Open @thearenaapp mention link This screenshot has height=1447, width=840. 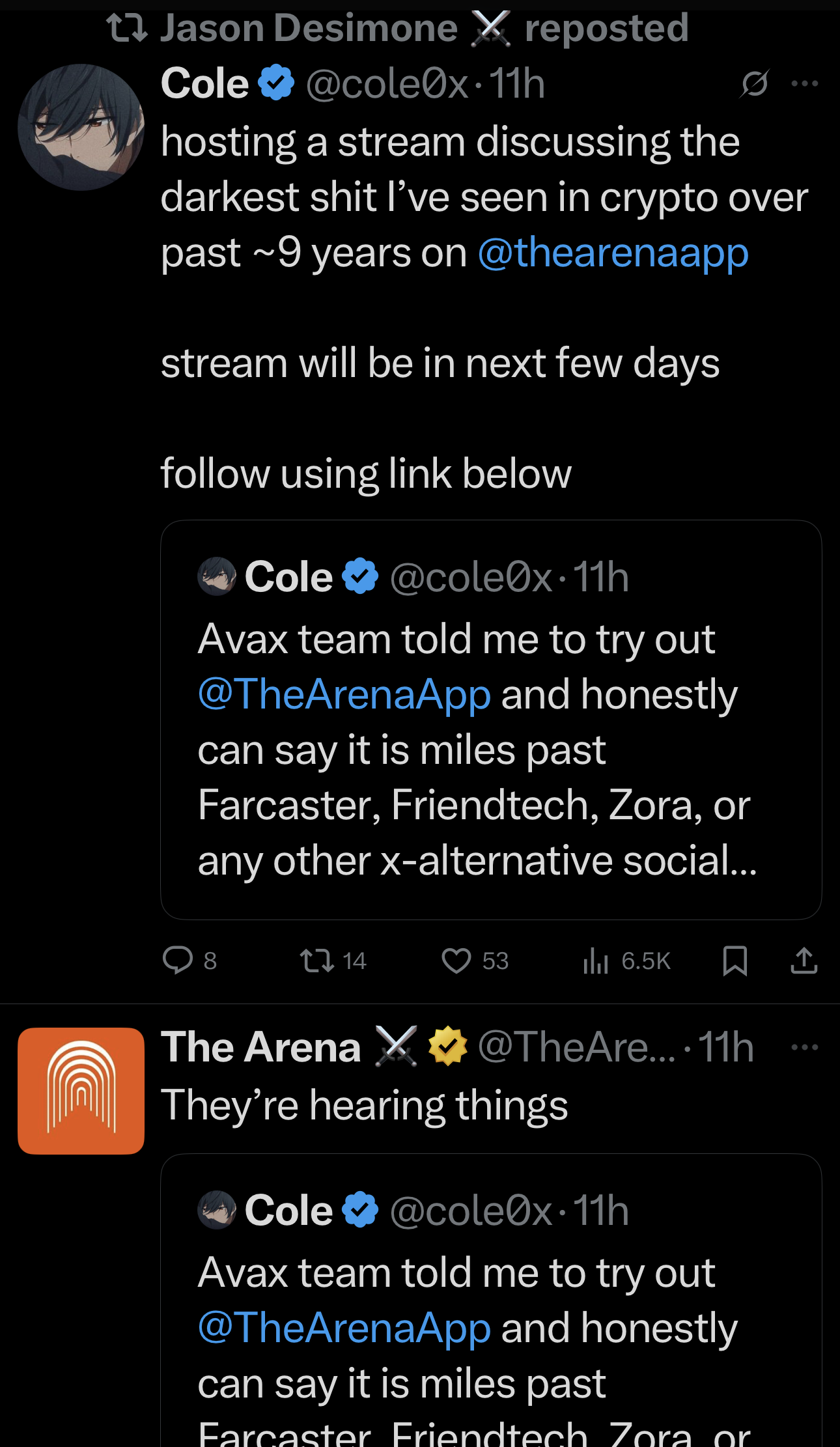click(x=613, y=253)
